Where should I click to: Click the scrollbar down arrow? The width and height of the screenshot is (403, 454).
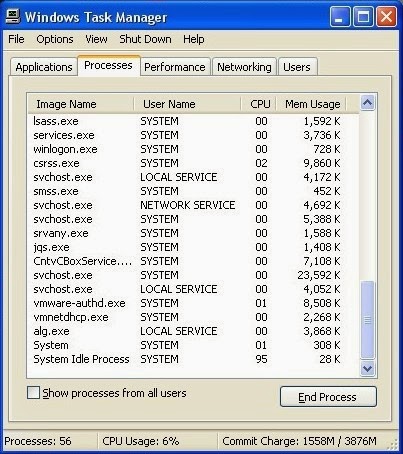pyautogui.click(x=367, y=368)
